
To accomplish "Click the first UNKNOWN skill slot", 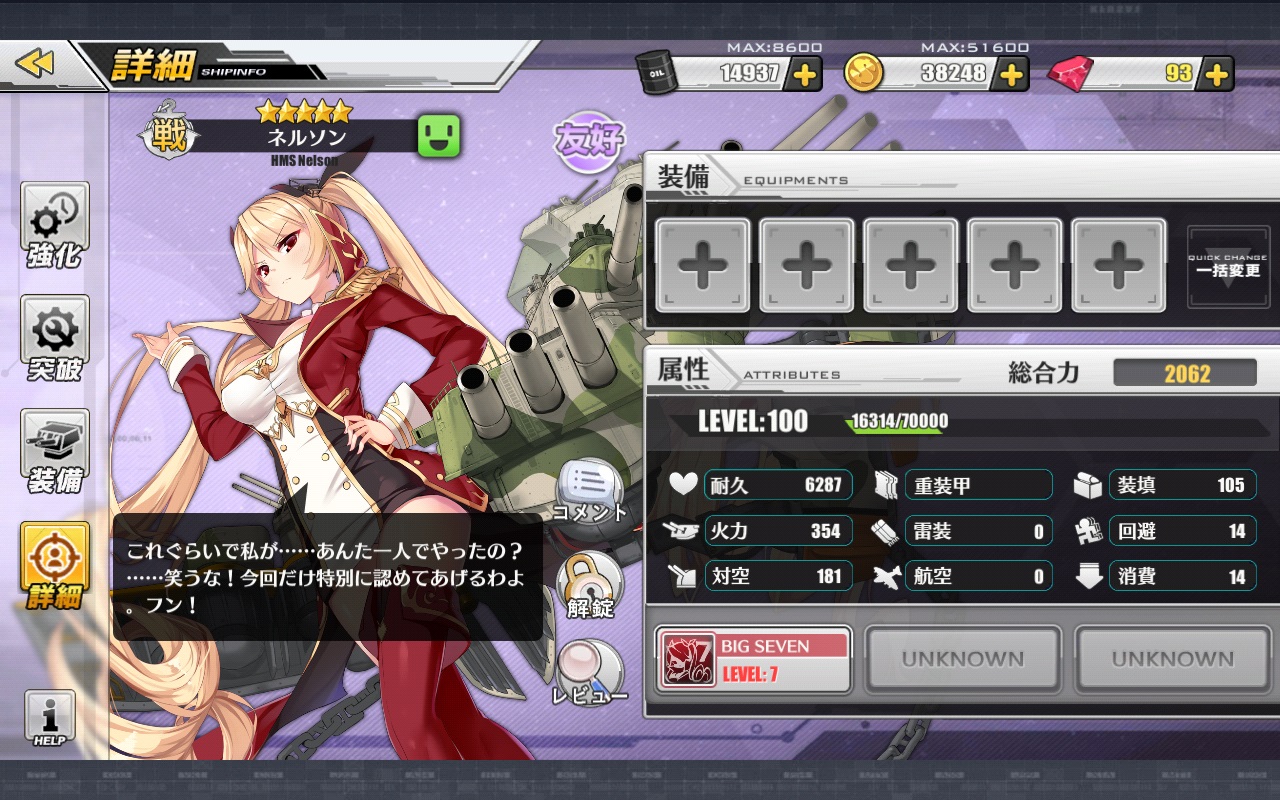I will pyautogui.click(x=963, y=660).
